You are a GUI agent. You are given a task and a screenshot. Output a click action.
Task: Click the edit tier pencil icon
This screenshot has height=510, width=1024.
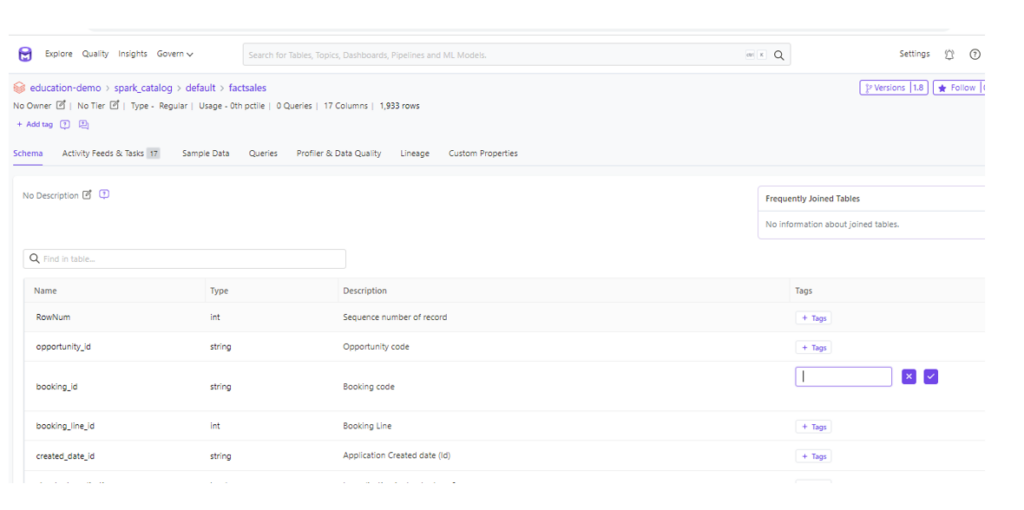[114, 105]
